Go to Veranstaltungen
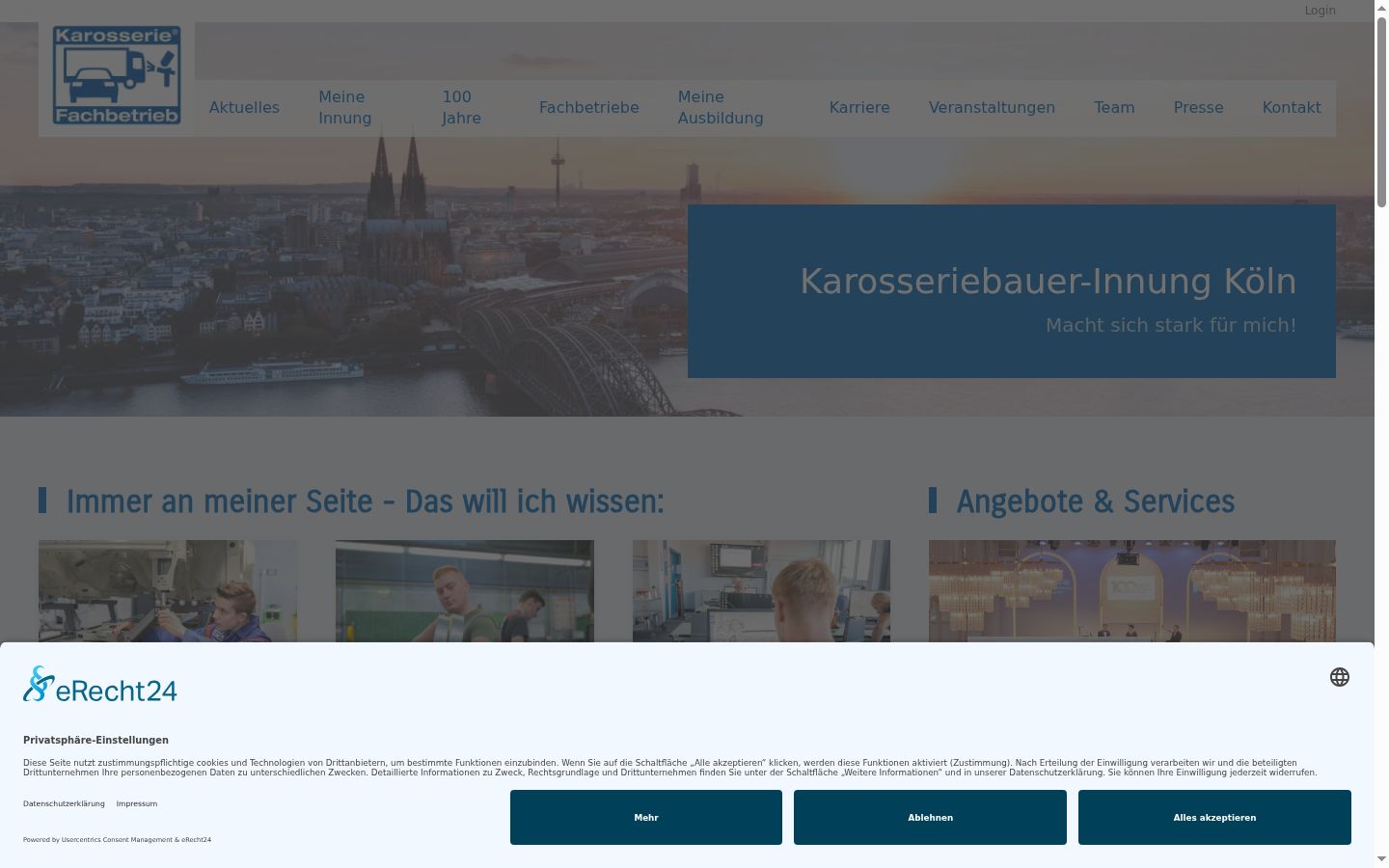Image resolution: width=1389 pixels, height=868 pixels. 992,107
